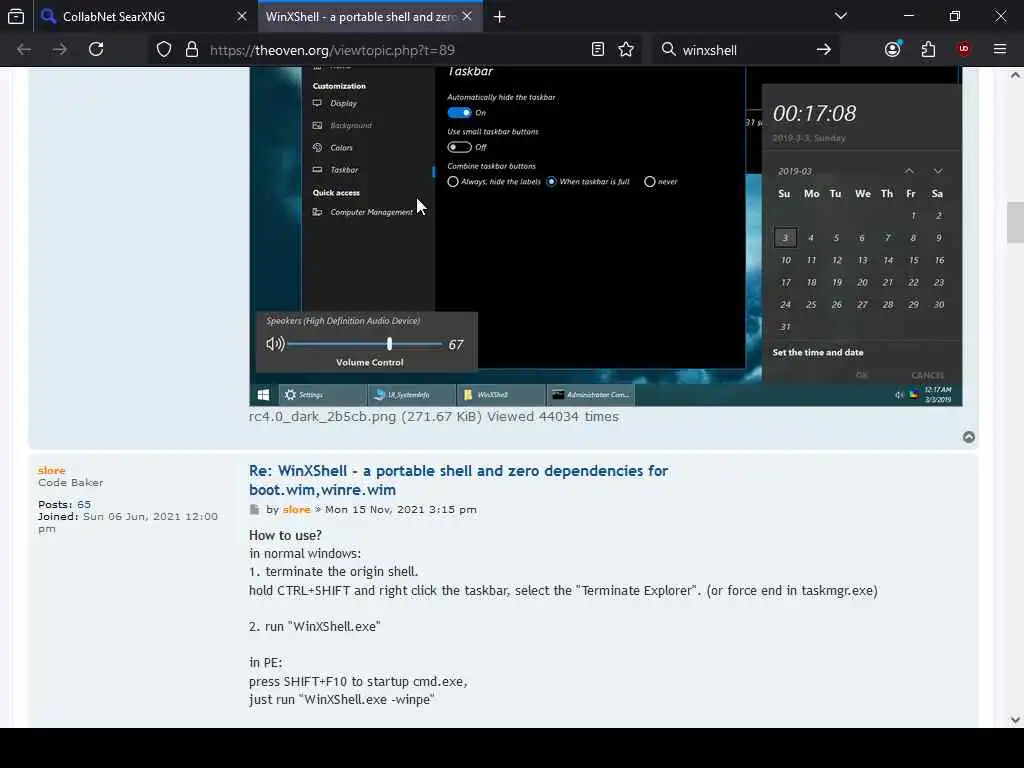
Task: Select Taskbar in the settings sidebar
Action: (x=344, y=170)
